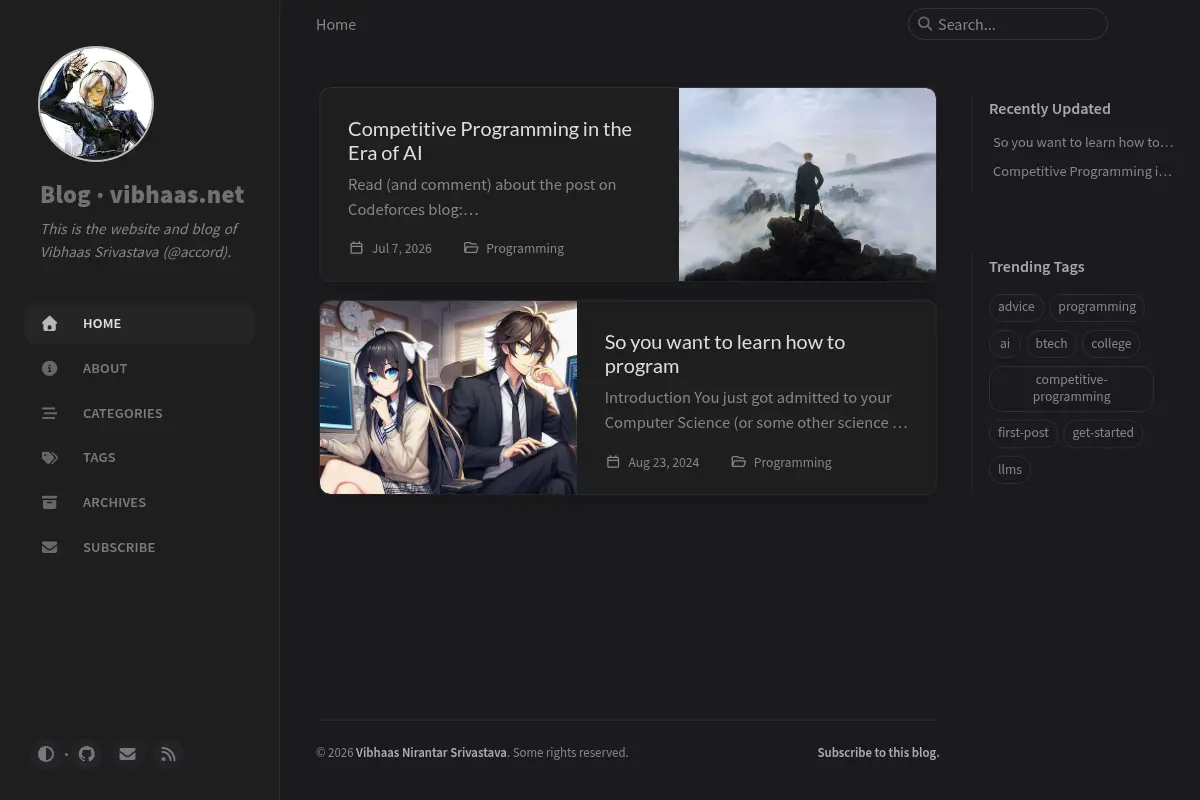Open the Competitive Programming in the Era of AI post
This screenshot has width=1200, height=800.
pyautogui.click(x=490, y=141)
